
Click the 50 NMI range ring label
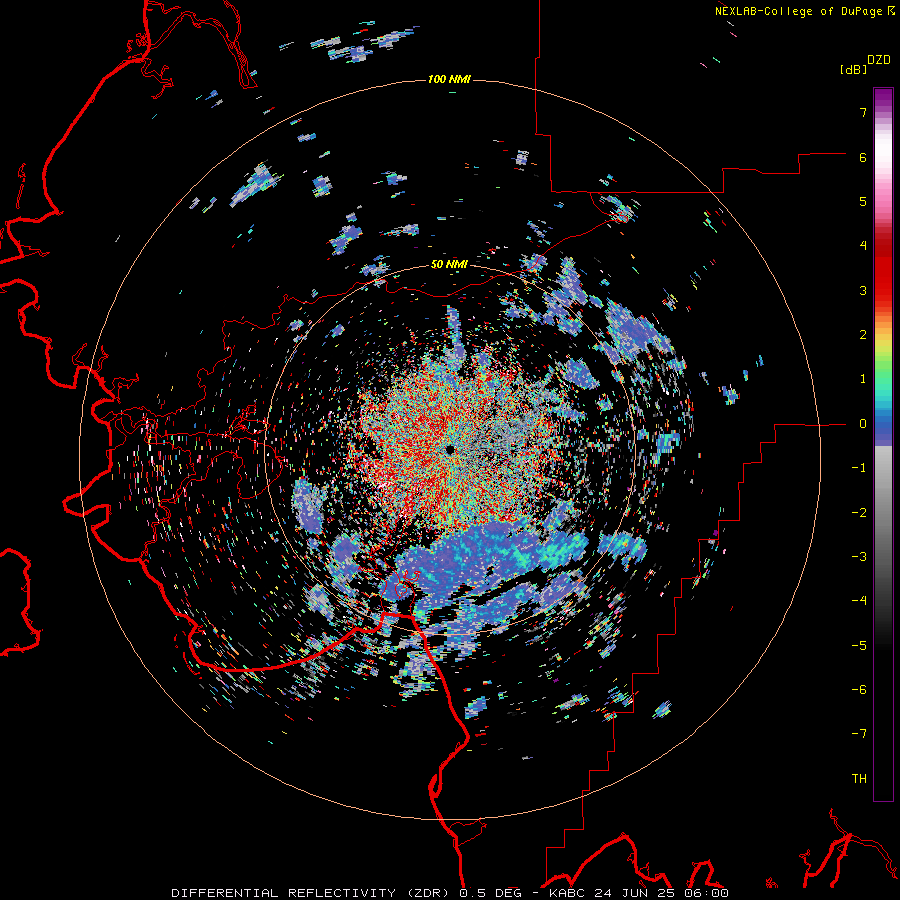click(449, 264)
